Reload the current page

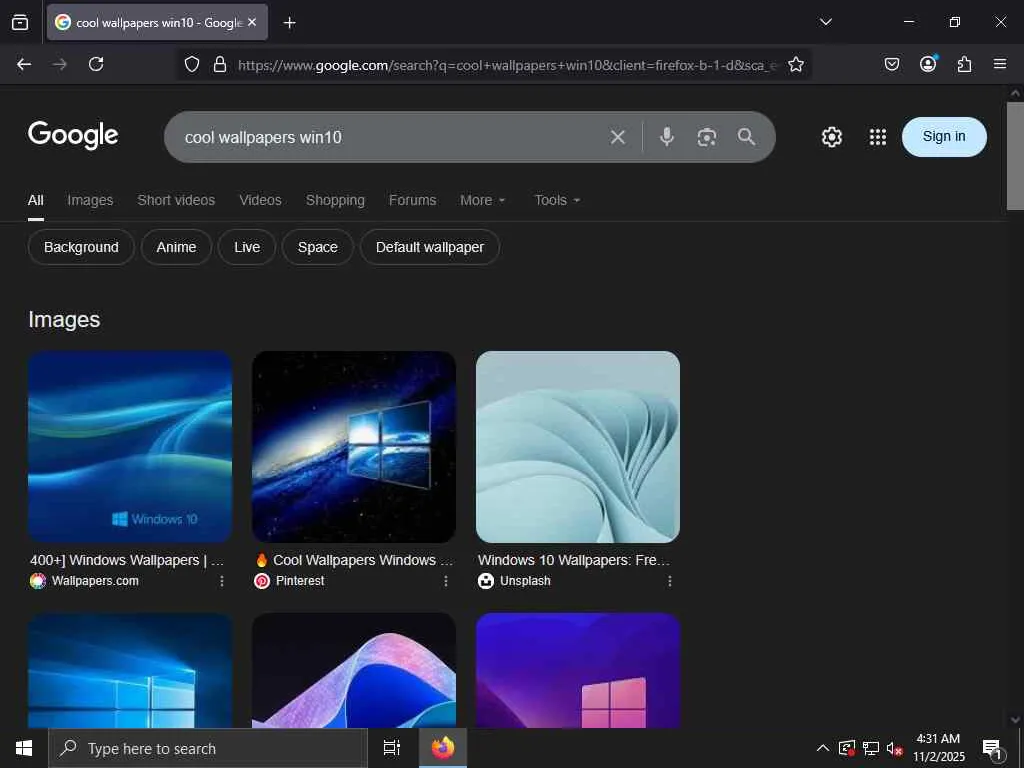[96, 64]
